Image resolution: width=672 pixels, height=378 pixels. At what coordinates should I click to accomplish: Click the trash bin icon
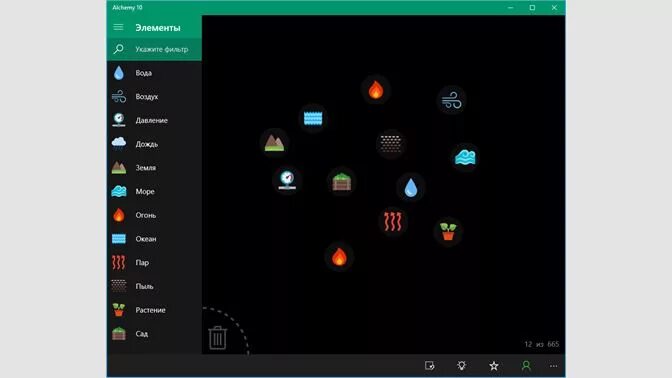[x=218, y=338]
